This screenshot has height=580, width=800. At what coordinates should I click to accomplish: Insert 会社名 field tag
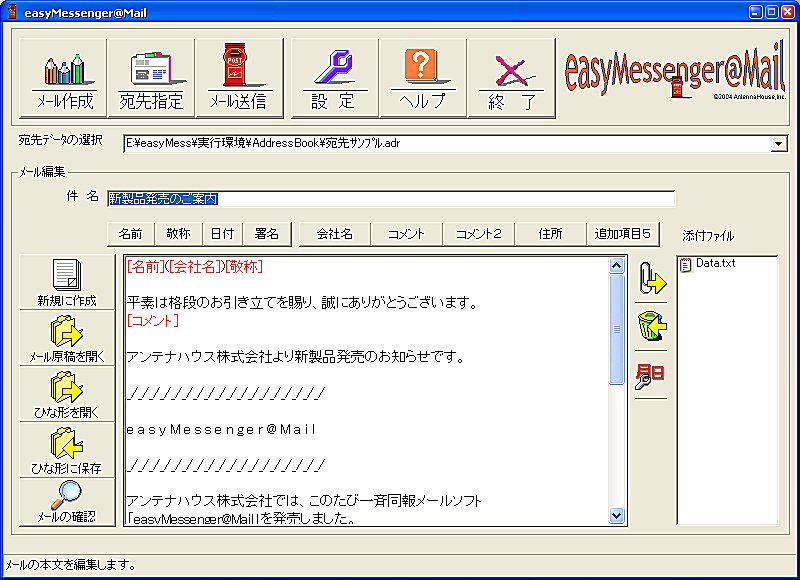point(335,234)
